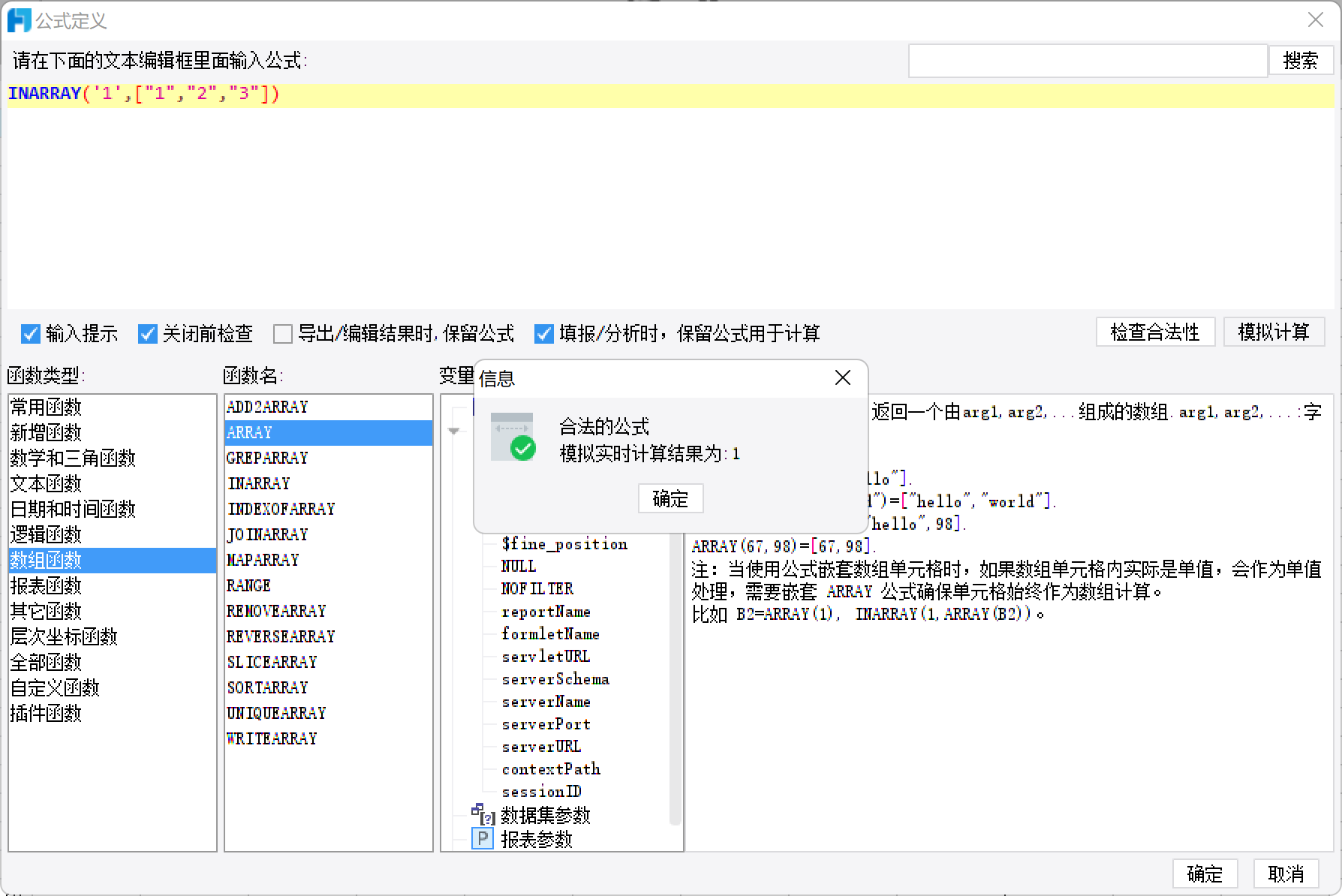Click the FineReport logo icon in title bar
The image size is (1342, 896).
point(19,20)
